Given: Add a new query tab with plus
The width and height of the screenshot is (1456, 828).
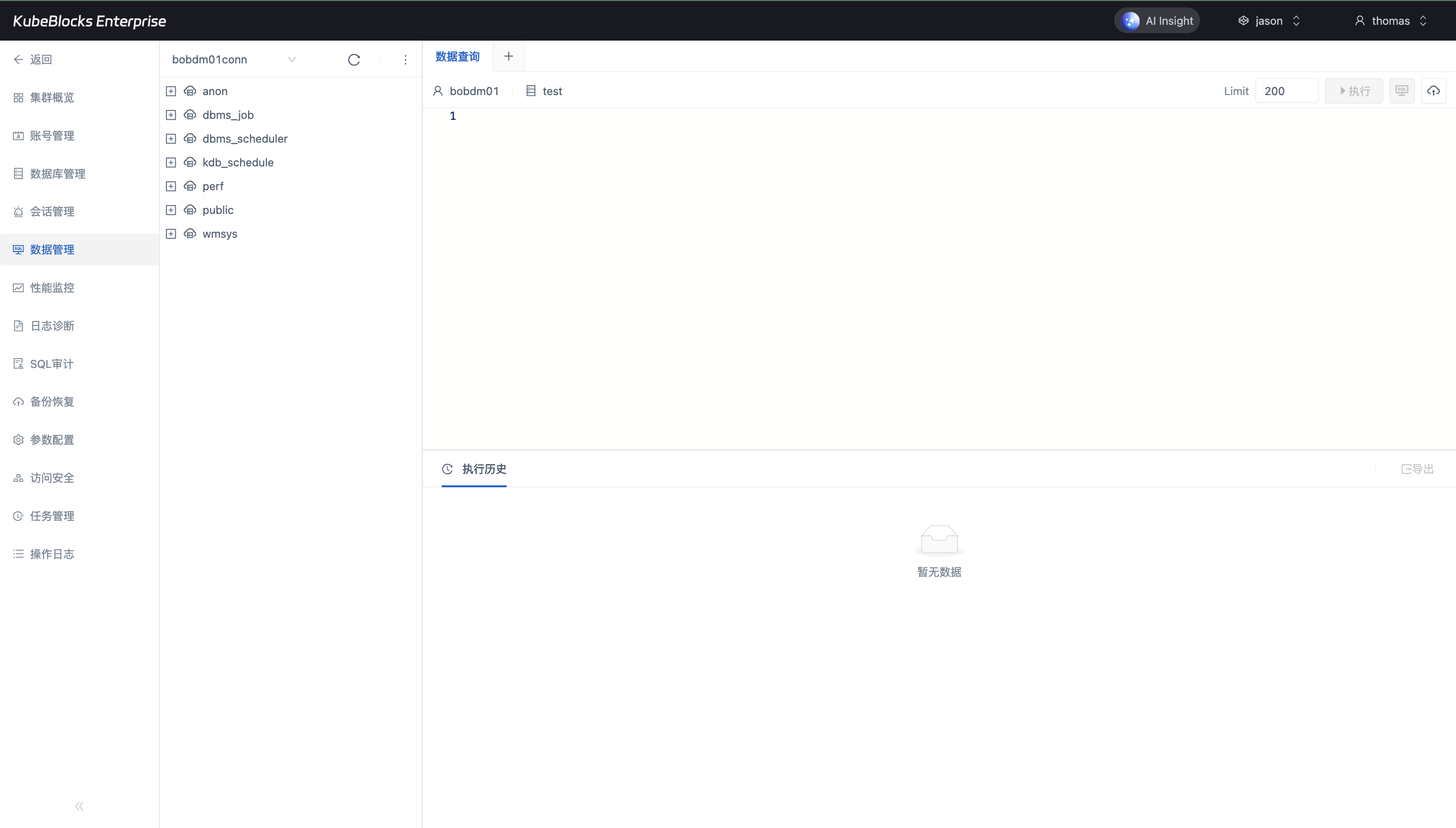Looking at the screenshot, I should 508,56.
